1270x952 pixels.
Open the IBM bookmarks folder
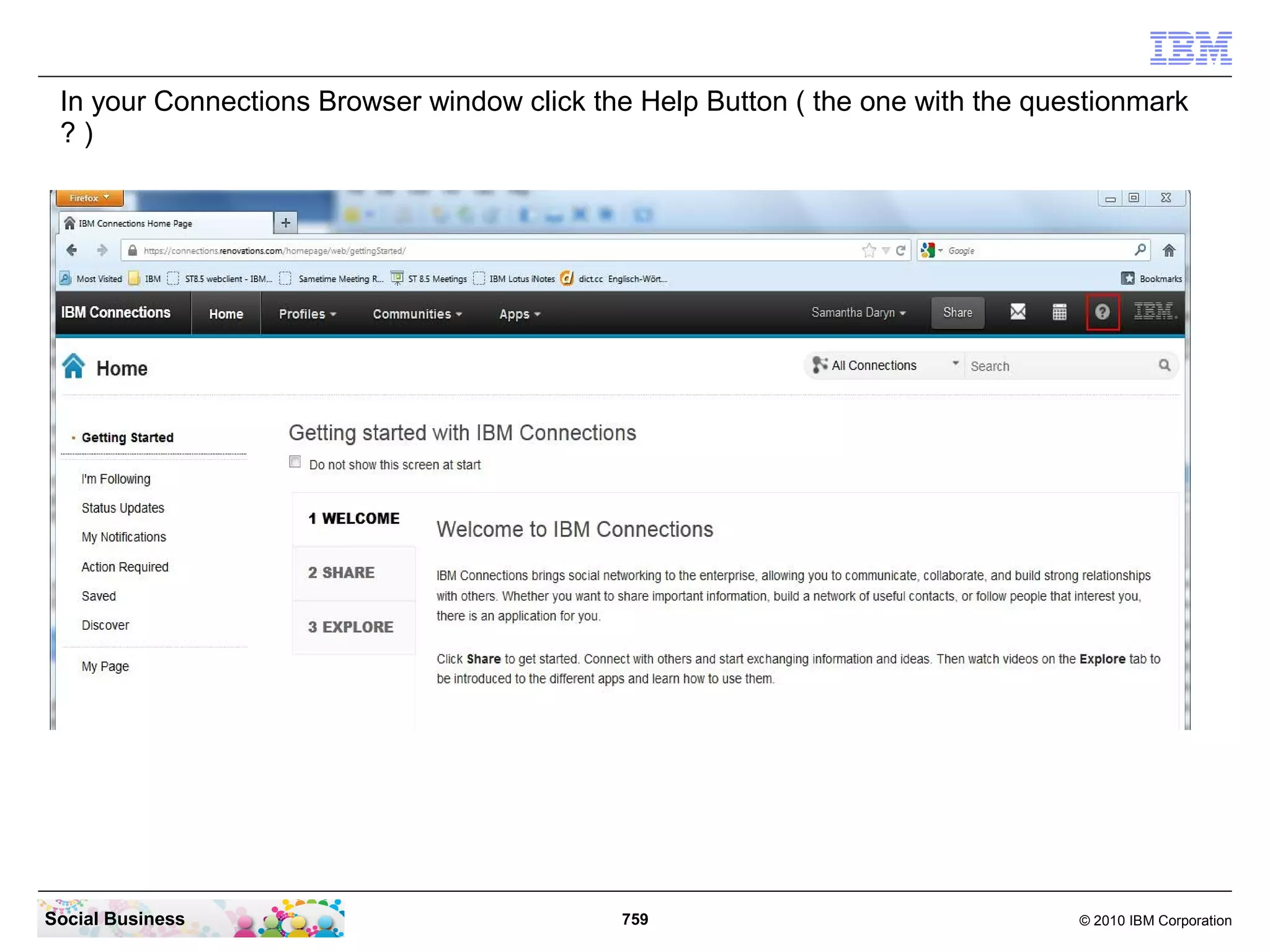click(144, 279)
